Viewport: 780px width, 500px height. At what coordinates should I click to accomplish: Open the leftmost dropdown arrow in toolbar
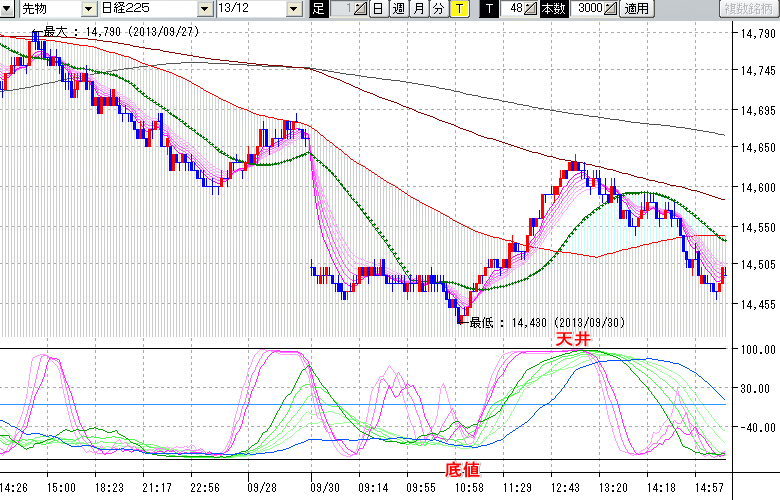pyautogui.click(x=8, y=9)
